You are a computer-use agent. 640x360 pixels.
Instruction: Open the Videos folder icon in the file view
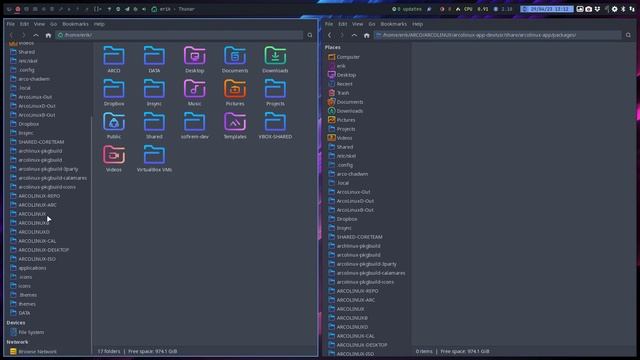pos(114,158)
